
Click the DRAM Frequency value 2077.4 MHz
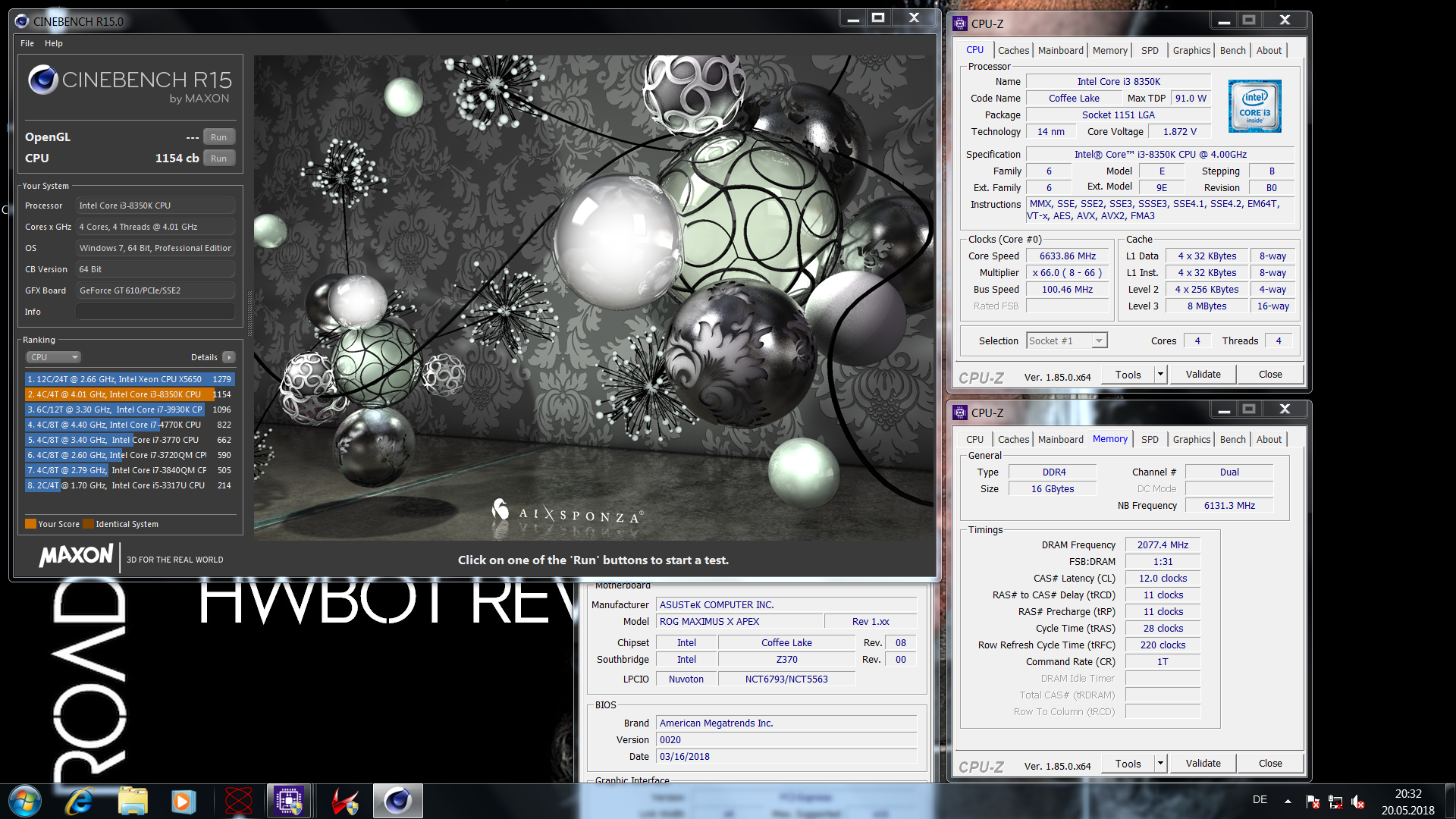[x=1163, y=545]
